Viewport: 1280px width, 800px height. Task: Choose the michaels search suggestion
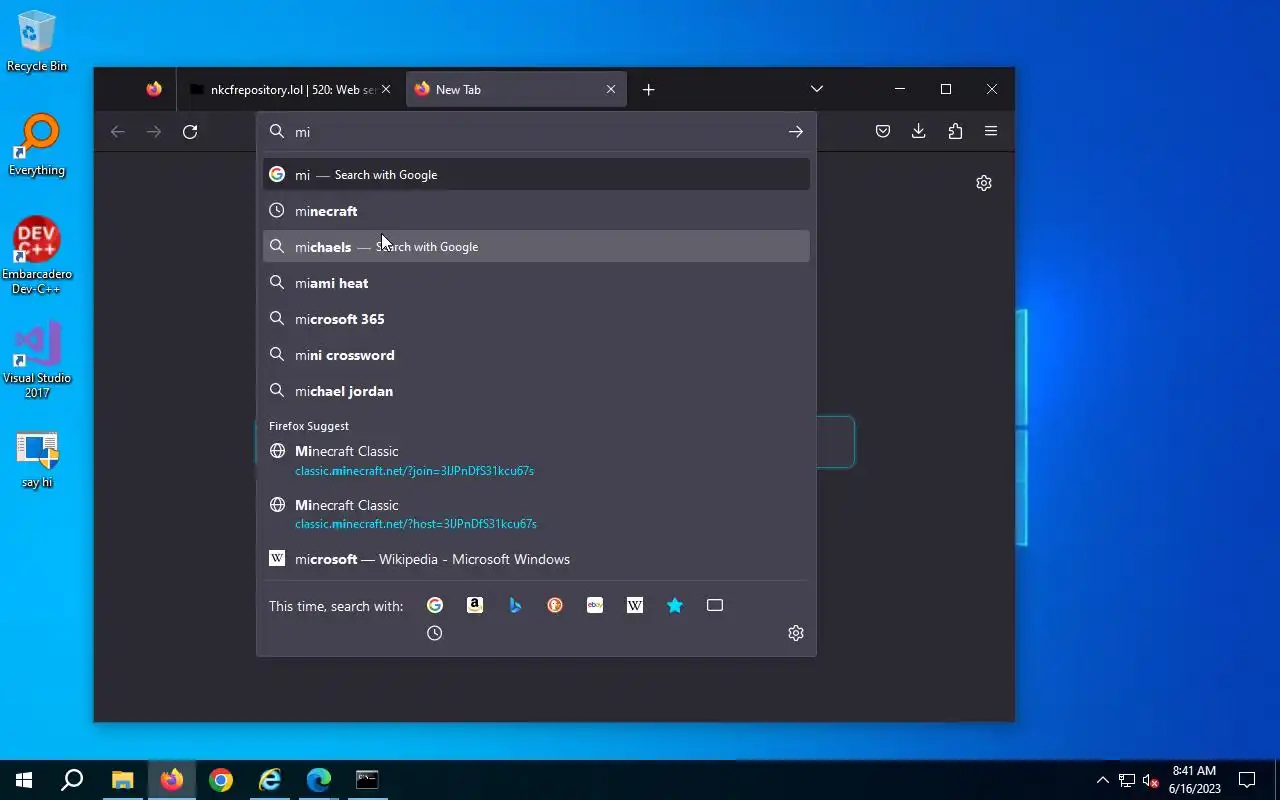point(536,247)
